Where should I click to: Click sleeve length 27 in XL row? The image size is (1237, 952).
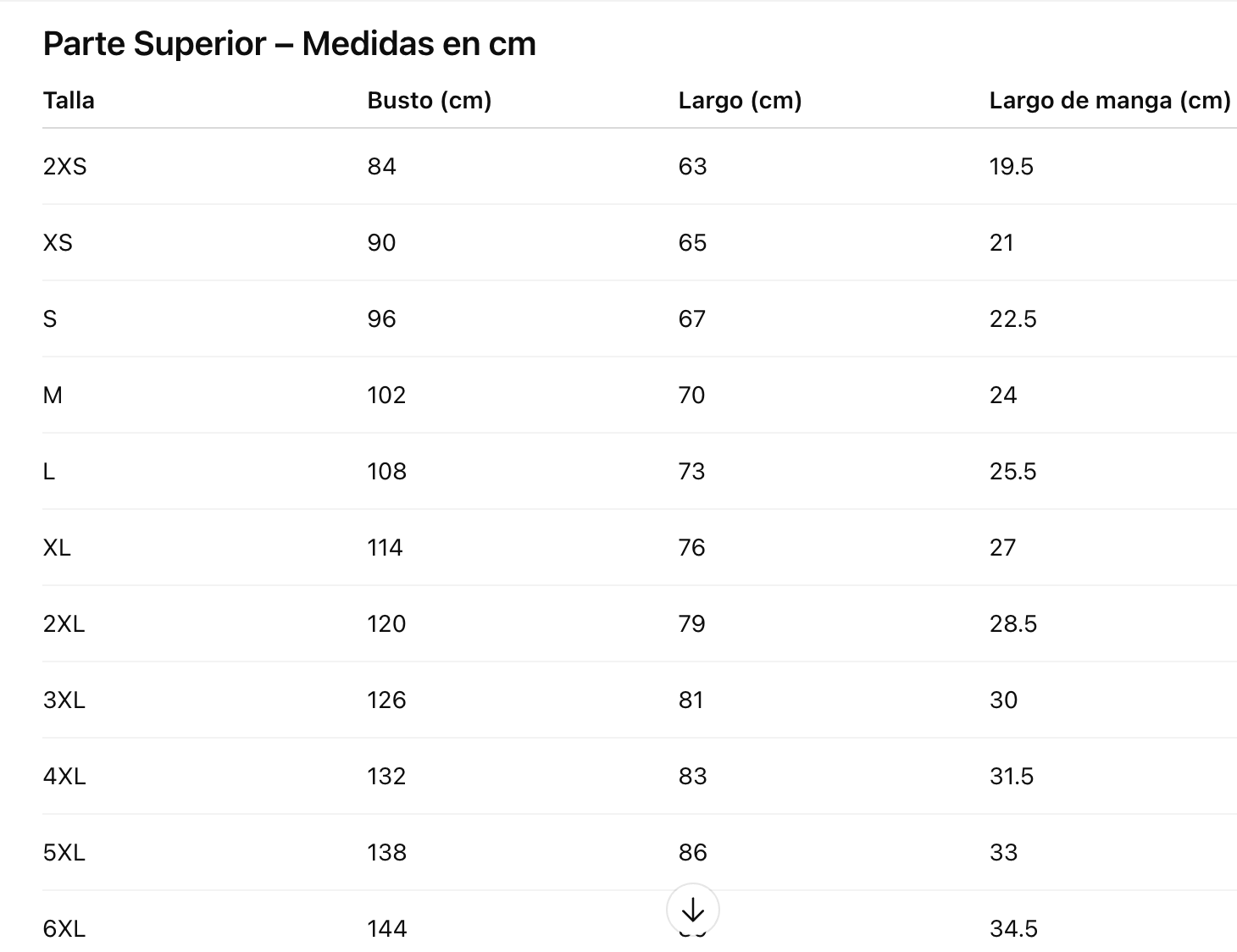pos(1002,548)
